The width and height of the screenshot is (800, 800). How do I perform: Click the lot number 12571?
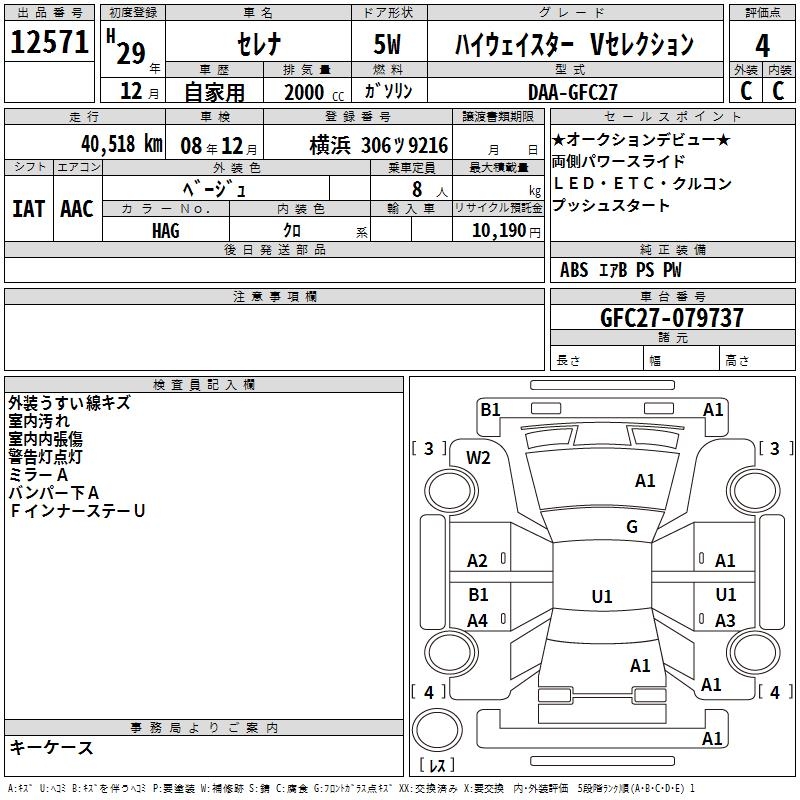pyautogui.click(x=49, y=42)
